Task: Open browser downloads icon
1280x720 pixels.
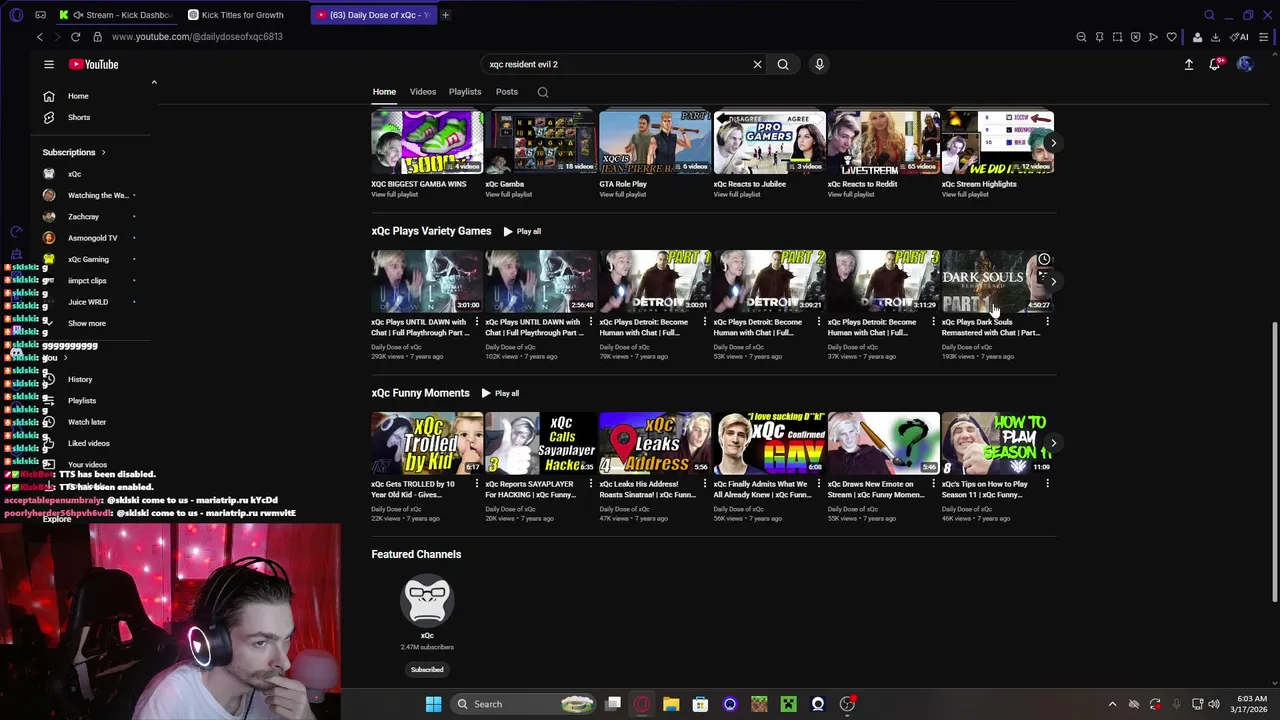Action: point(1215,37)
